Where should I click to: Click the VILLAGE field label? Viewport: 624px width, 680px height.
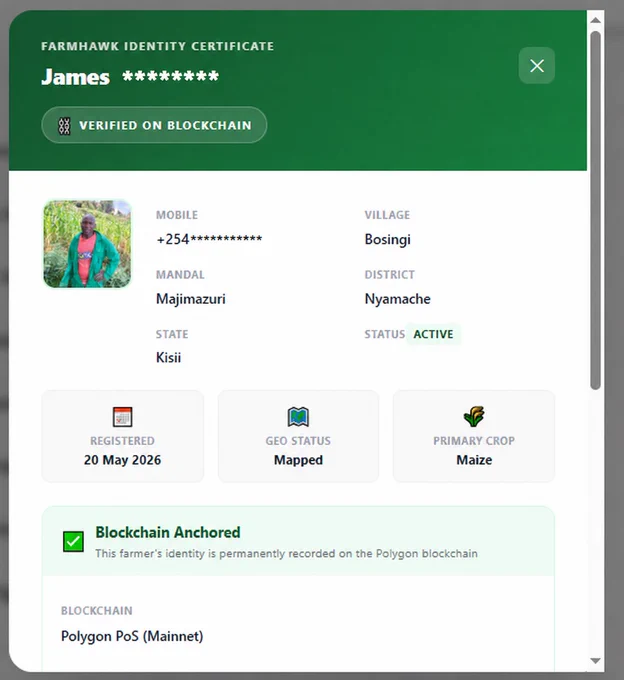pyautogui.click(x=387, y=215)
